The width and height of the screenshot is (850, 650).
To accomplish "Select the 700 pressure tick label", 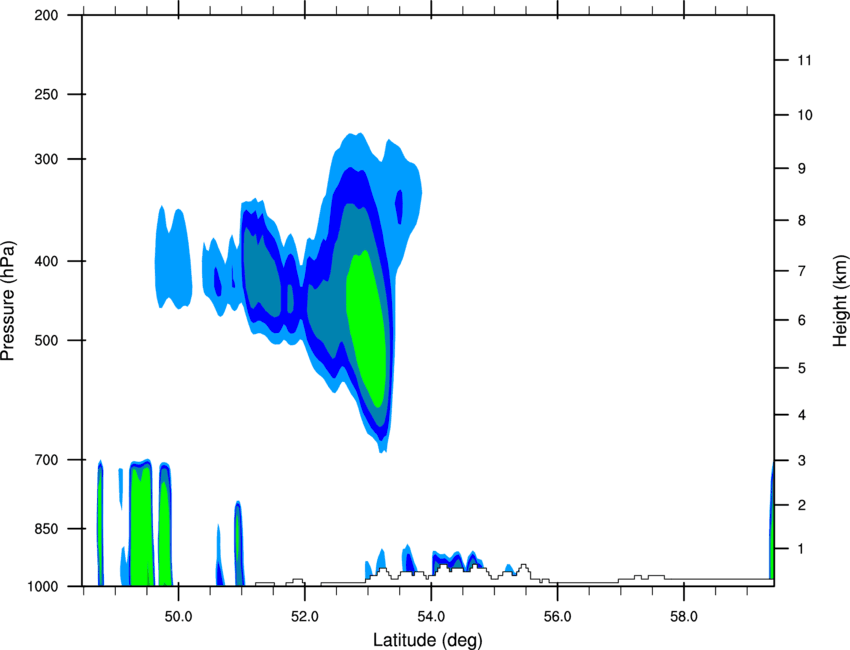I will pos(46,460).
